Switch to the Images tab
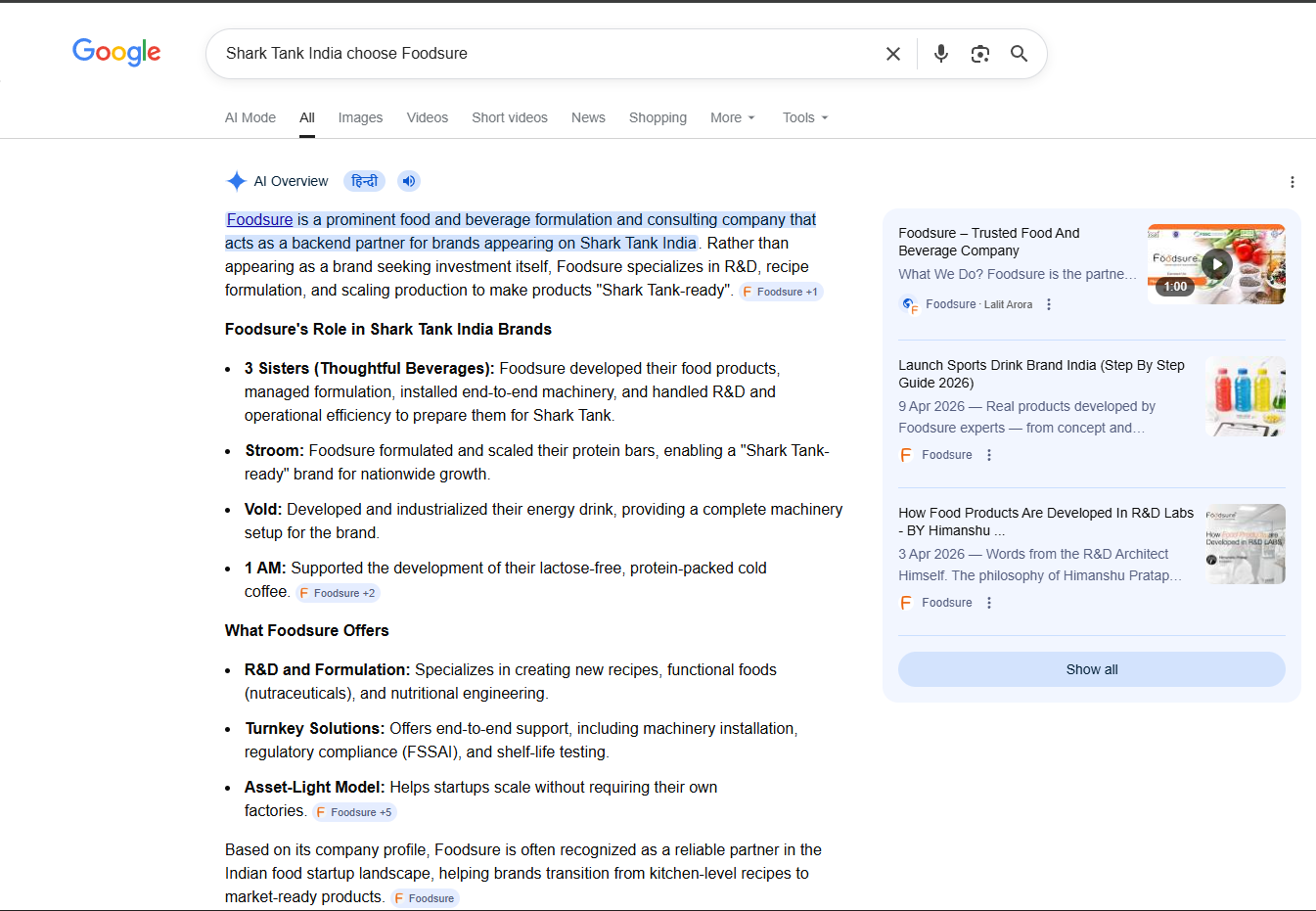 (360, 117)
